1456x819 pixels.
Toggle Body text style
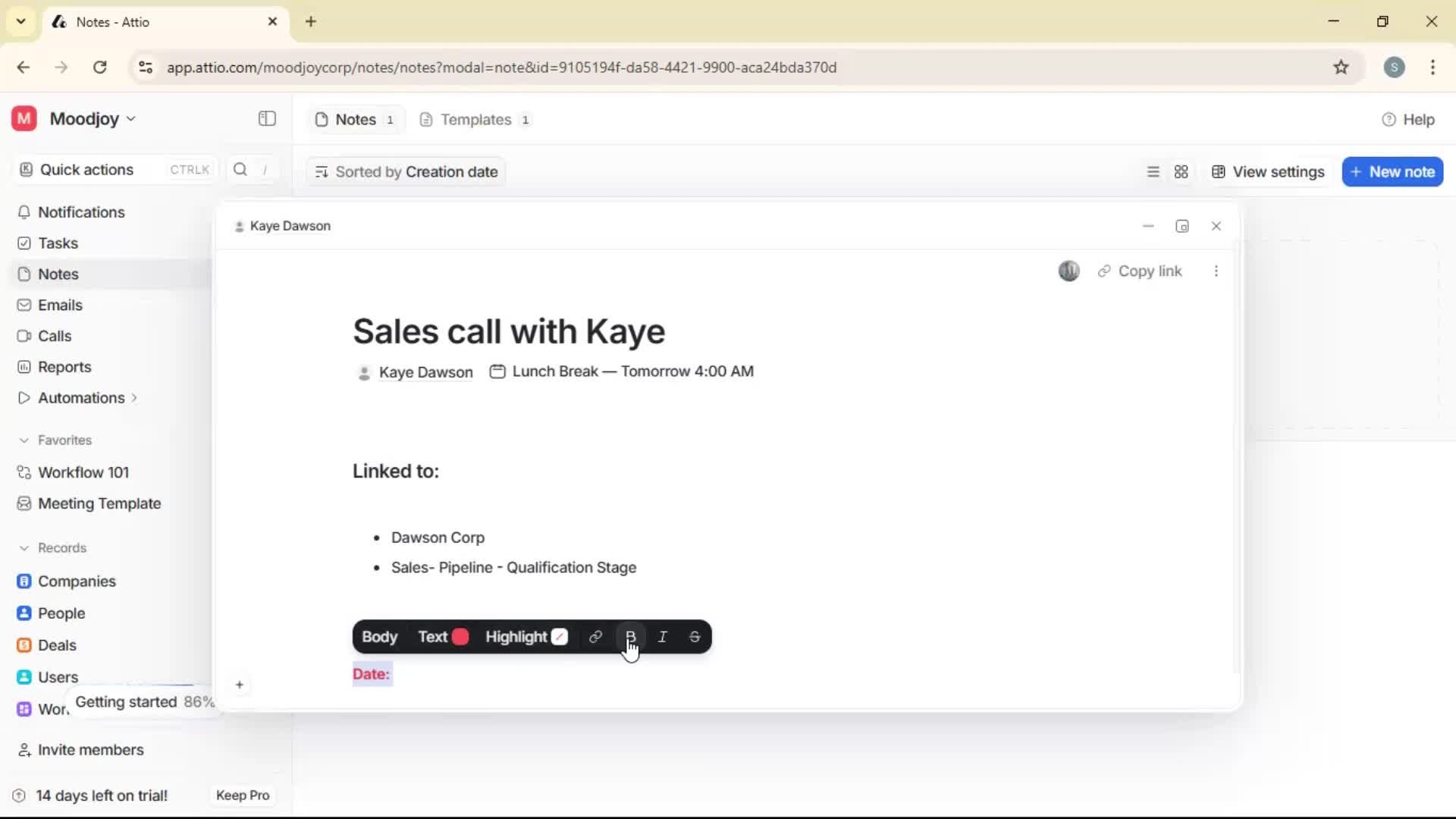381,637
